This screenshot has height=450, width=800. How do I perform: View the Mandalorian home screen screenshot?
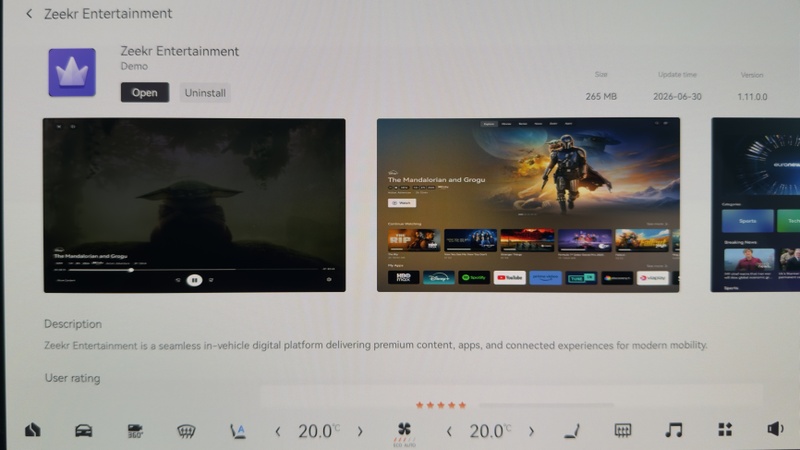(528, 205)
